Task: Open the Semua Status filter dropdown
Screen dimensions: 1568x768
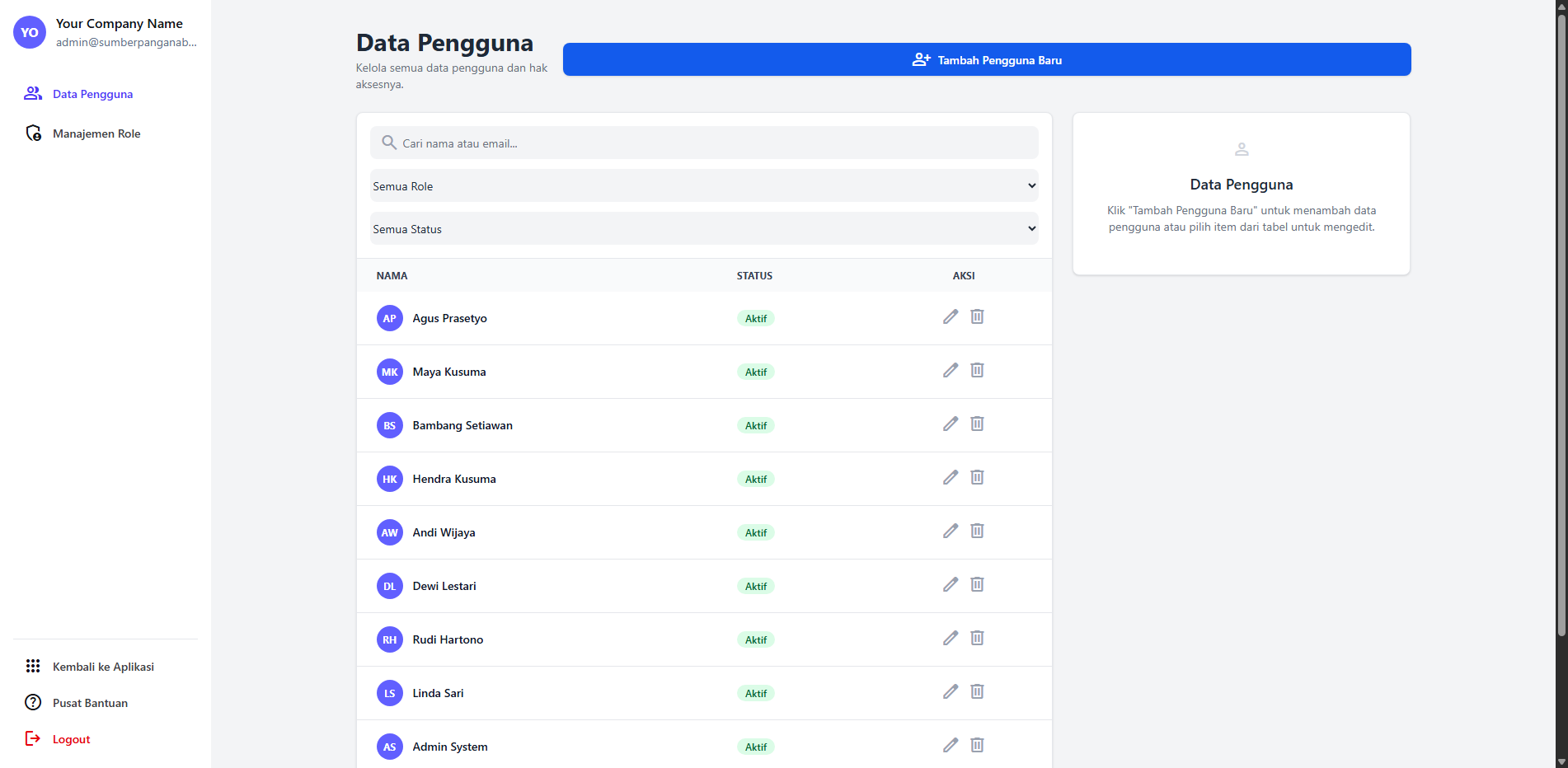Action: pos(703,229)
